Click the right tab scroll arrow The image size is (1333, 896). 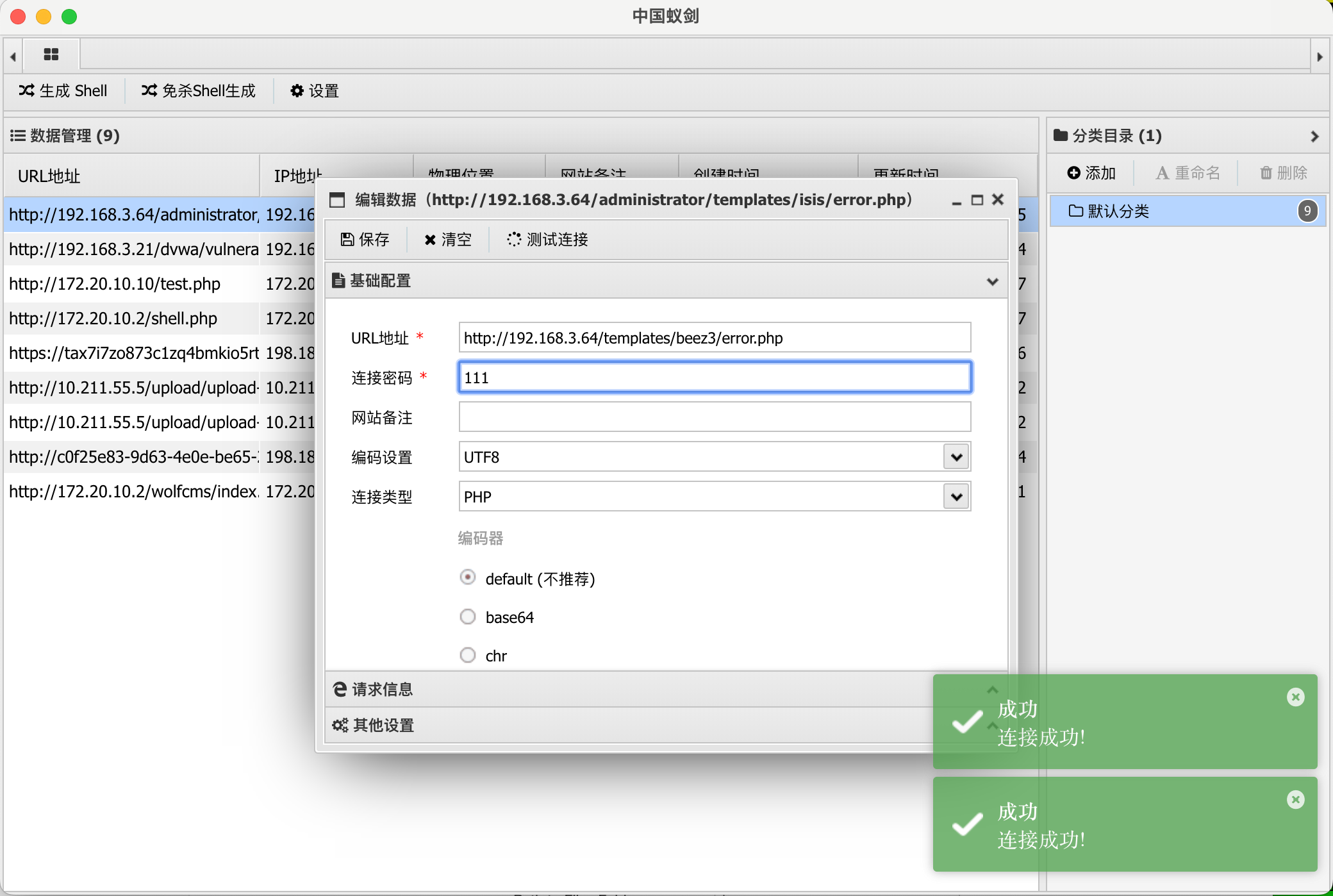[1320, 56]
